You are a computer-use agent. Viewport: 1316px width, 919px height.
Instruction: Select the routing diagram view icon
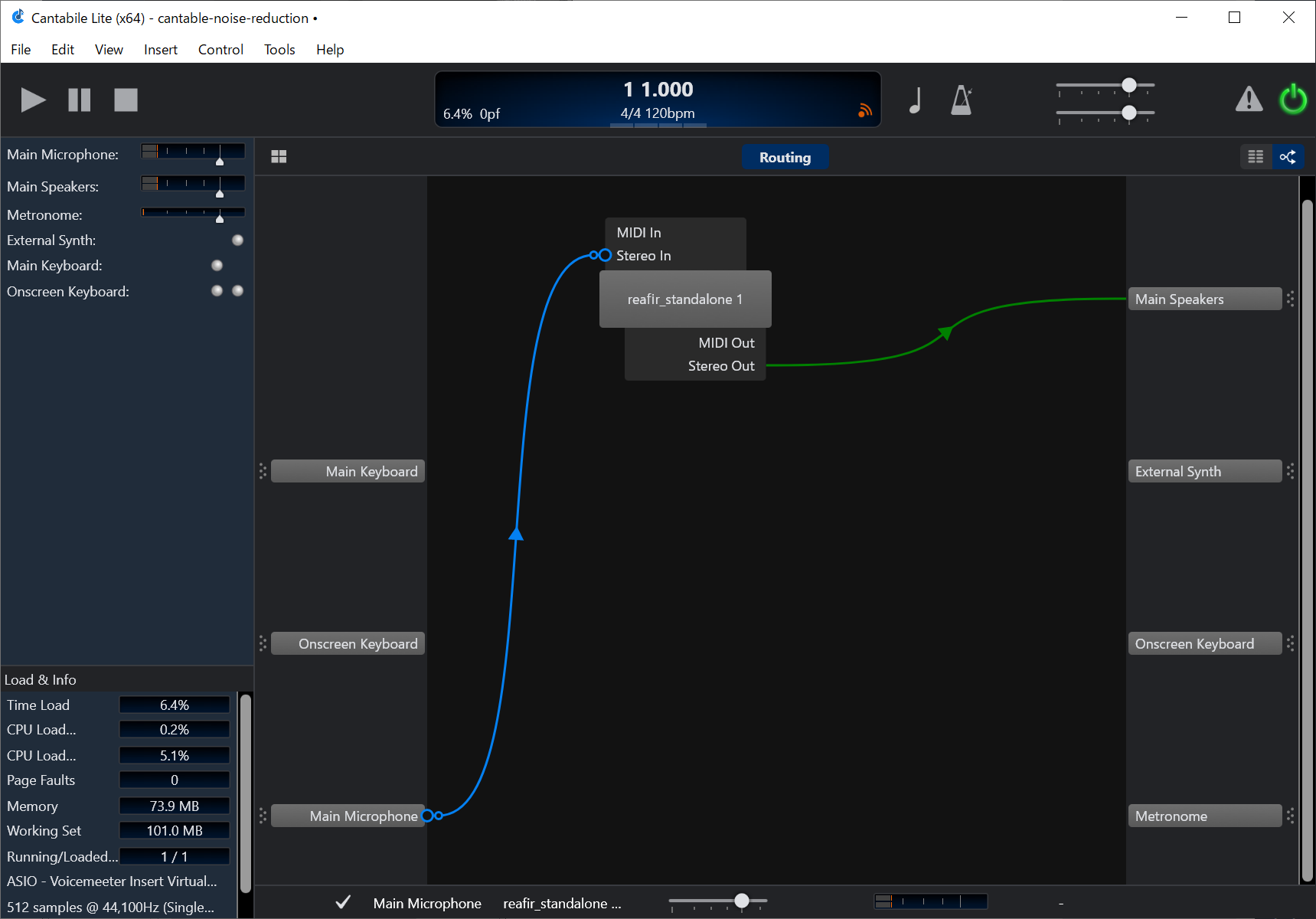(x=1288, y=157)
